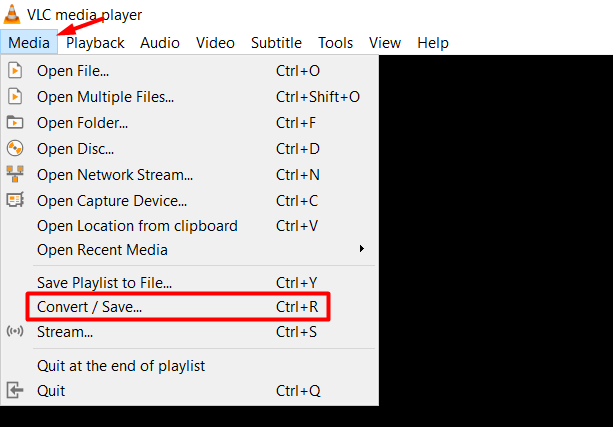Click the Open Capture Device icon
The width and height of the screenshot is (613, 427).
click(x=15, y=200)
